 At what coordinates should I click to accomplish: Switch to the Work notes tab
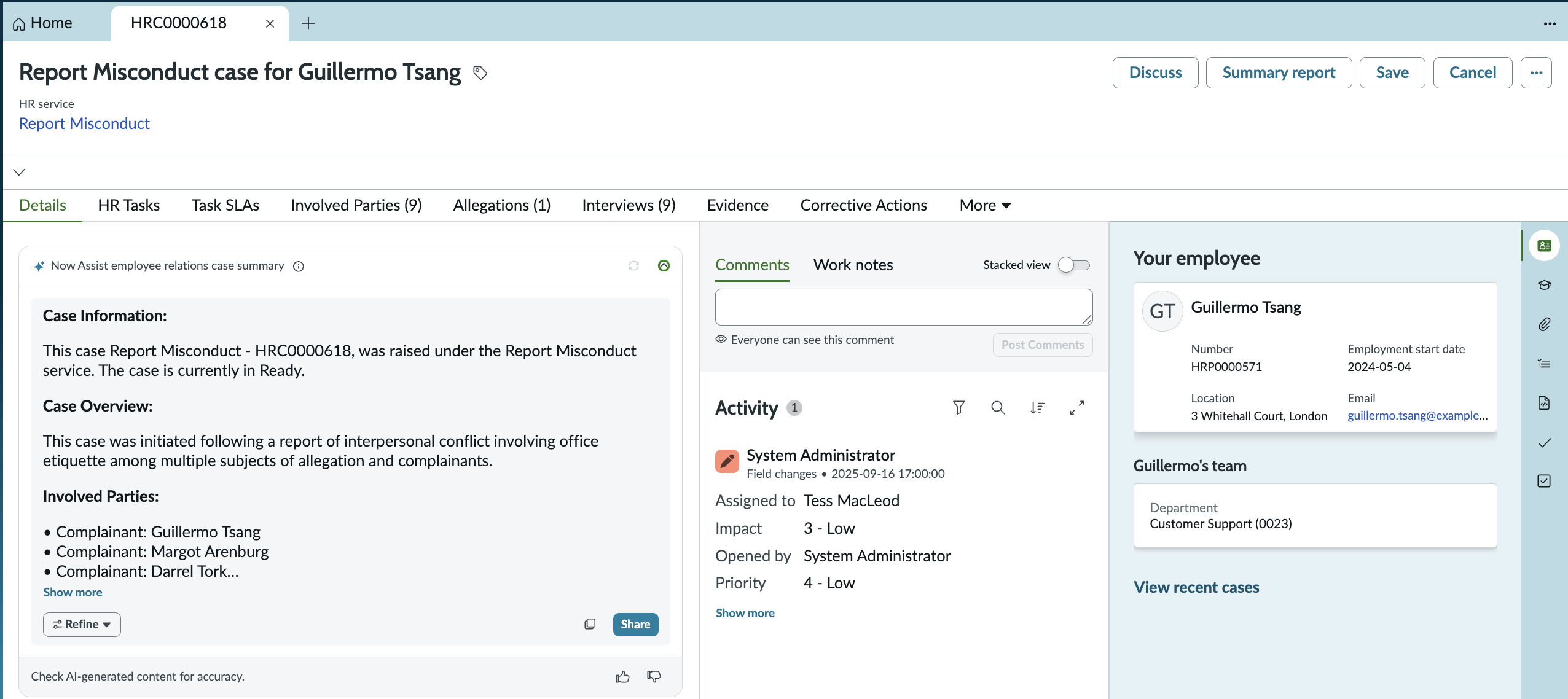click(x=853, y=265)
